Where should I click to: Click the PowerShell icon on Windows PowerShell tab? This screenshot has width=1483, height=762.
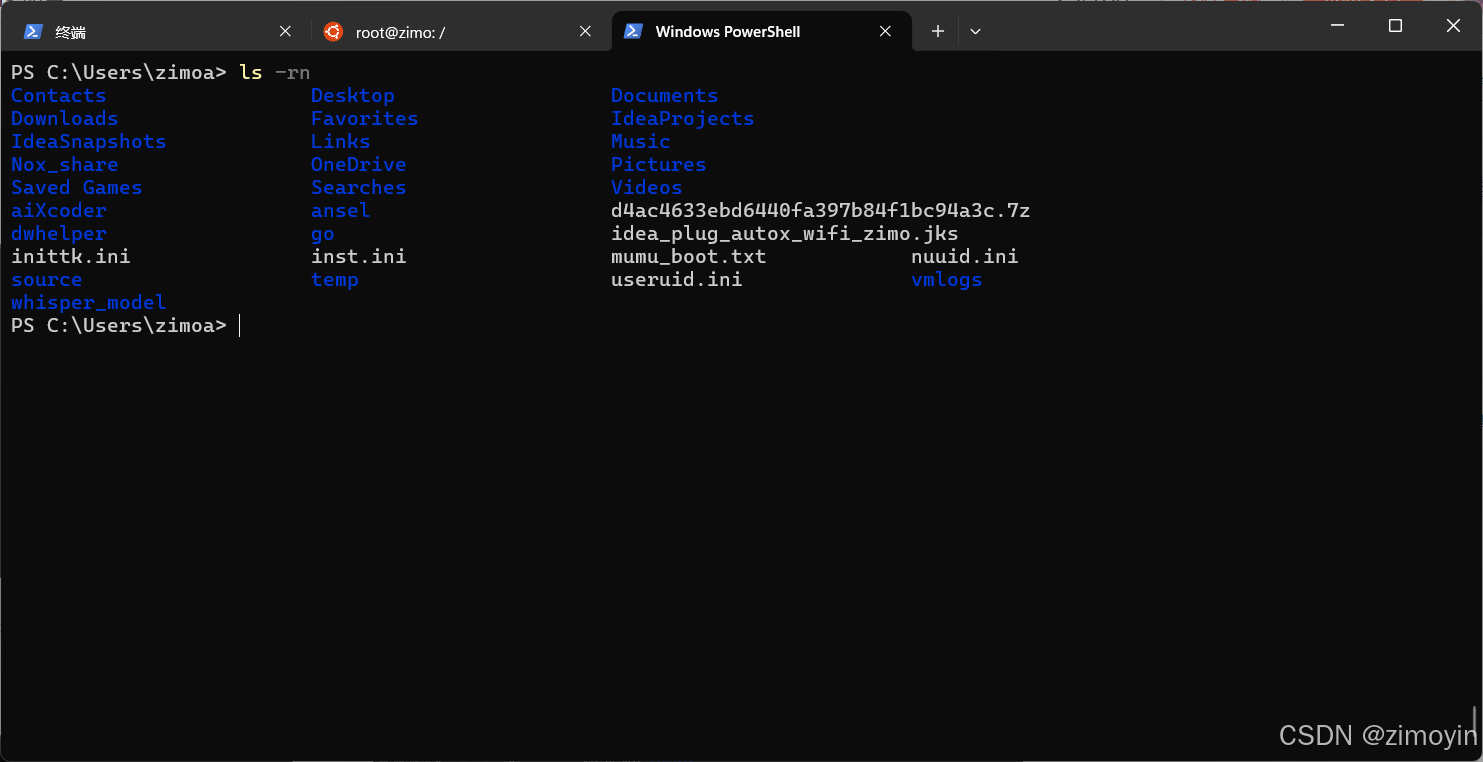[x=632, y=32]
